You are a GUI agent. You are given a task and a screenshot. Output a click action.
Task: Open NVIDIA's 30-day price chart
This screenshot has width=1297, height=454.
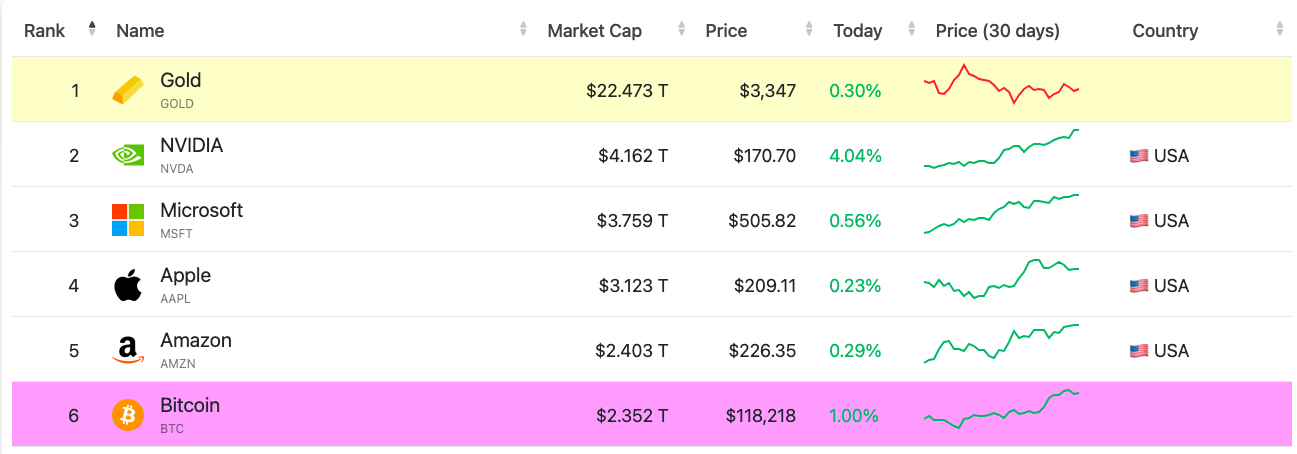pos(1002,149)
